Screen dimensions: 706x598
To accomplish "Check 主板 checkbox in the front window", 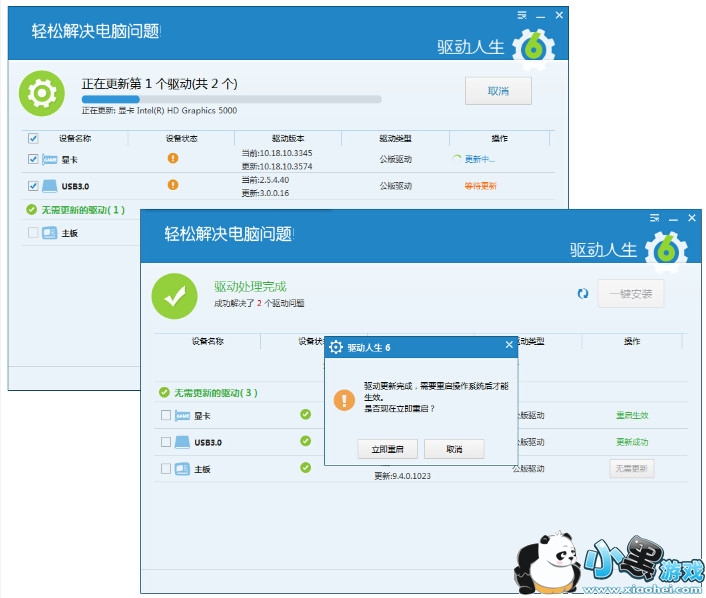I will (x=166, y=469).
